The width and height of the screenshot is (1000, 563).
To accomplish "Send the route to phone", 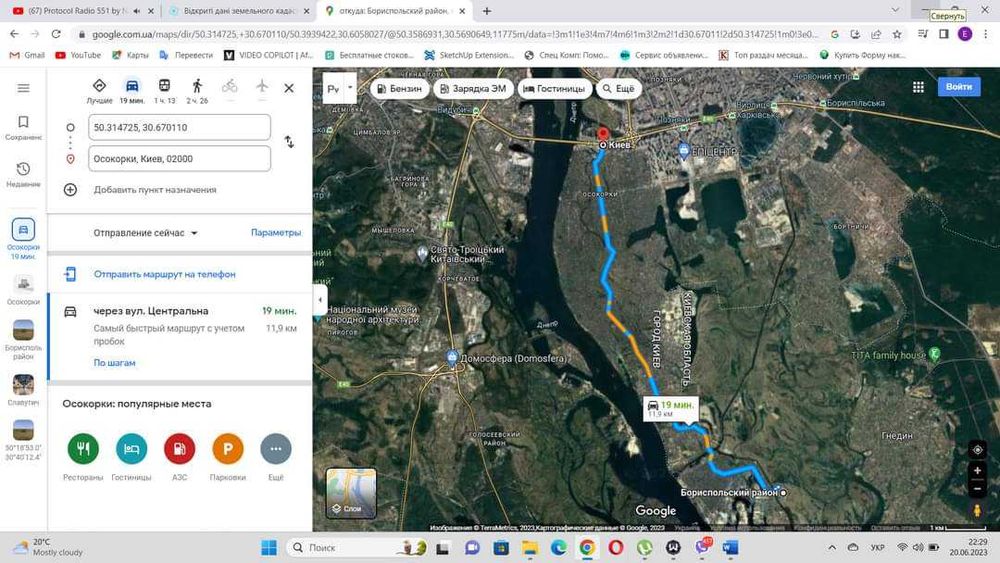I will point(165,274).
